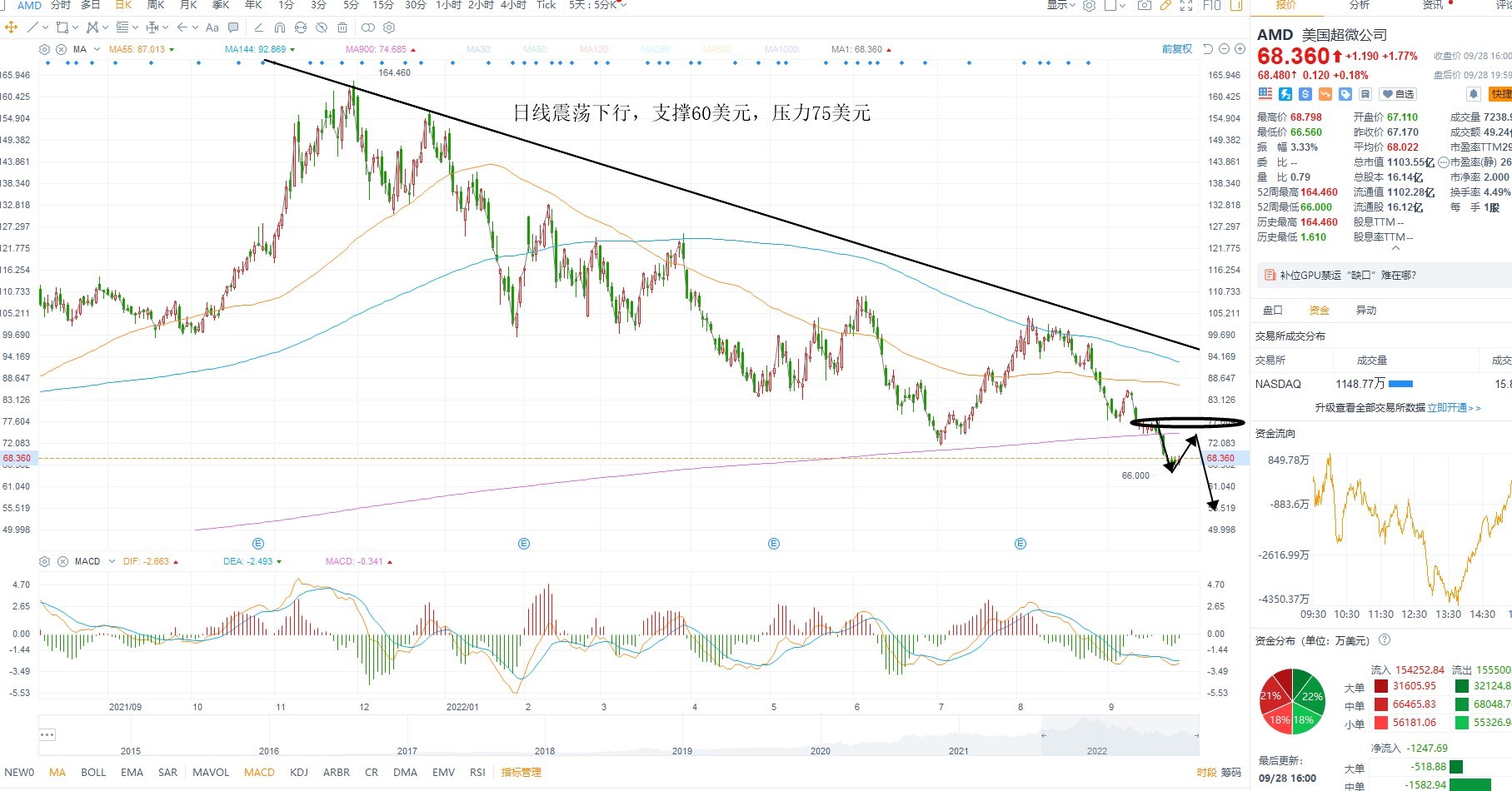The width and height of the screenshot is (1512, 791).
Task: Activate the magnet snap tool
Action: coord(280,27)
